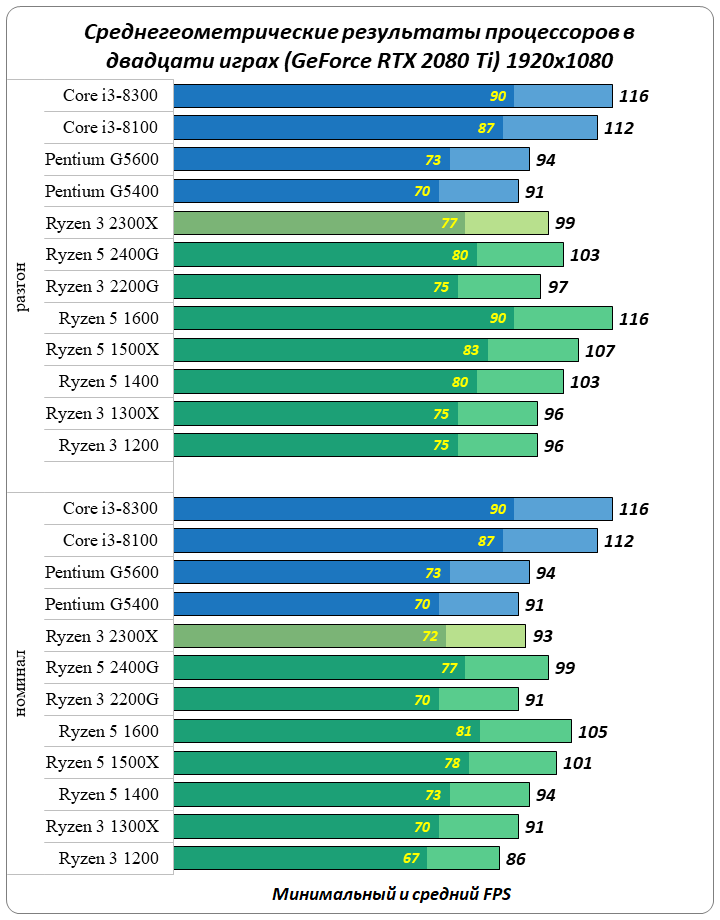Click the Ryzen 5 1600 label in разгон group

click(x=109, y=319)
